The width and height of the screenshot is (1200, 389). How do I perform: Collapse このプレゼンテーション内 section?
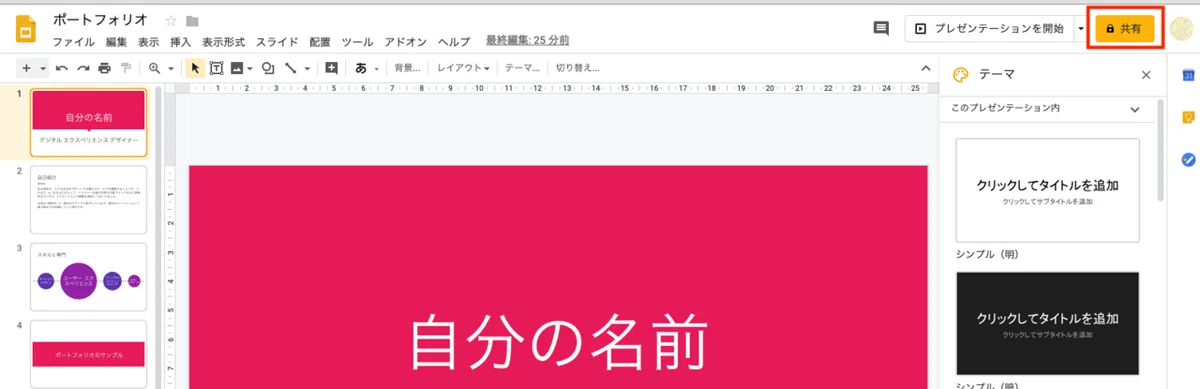pyautogui.click(x=1135, y=109)
